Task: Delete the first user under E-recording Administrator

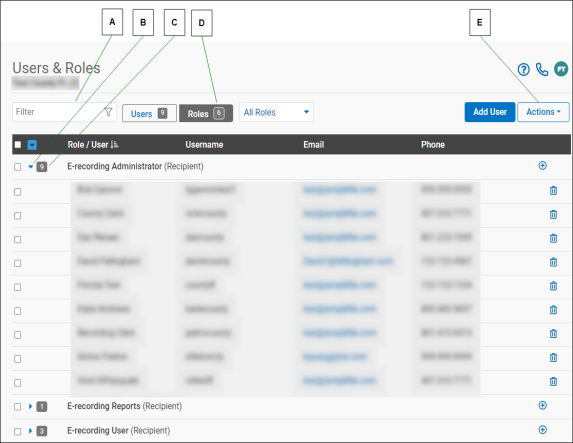Action: [553, 190]
